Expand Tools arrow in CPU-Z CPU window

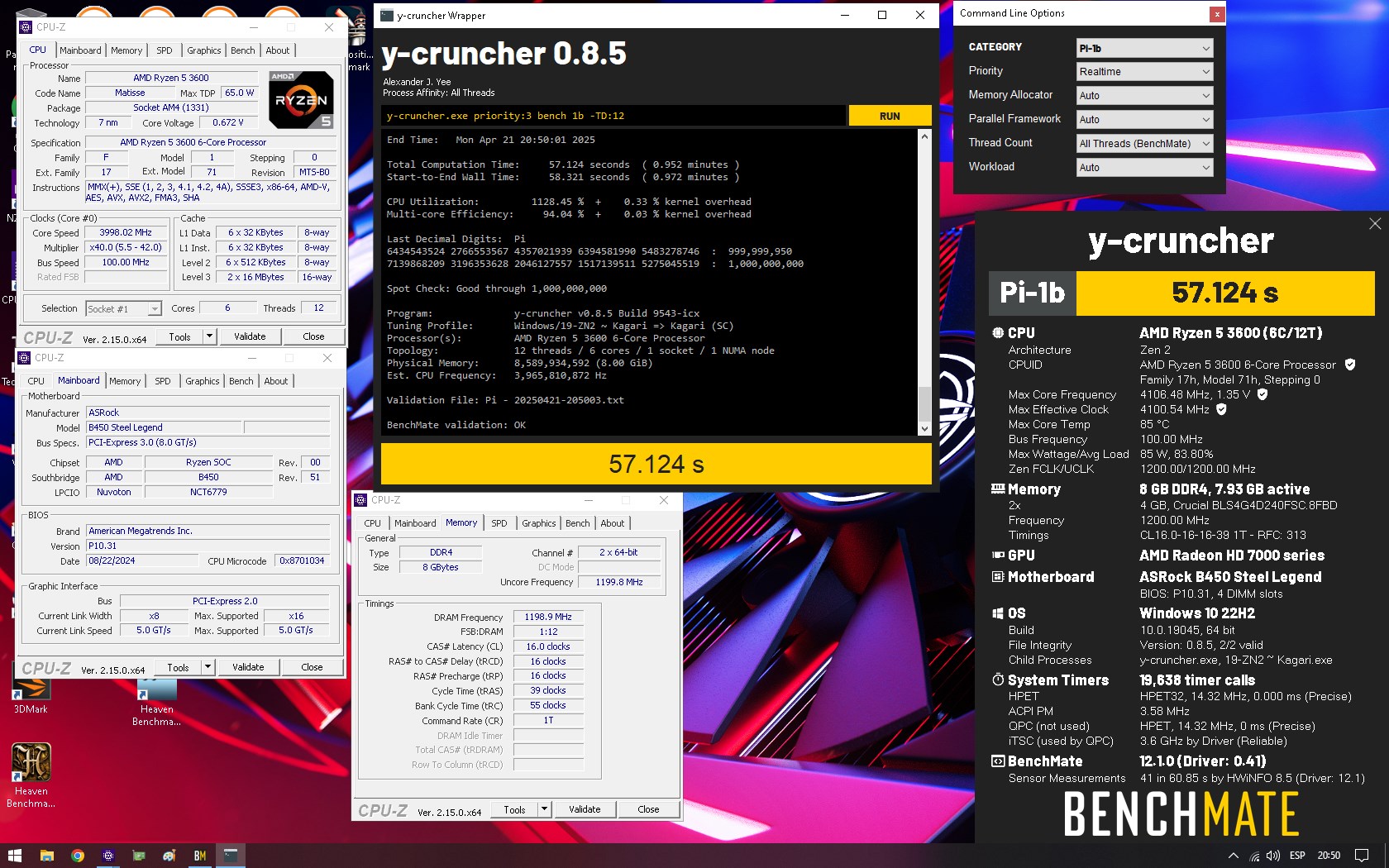pyautogui.click(x=209, y=336)
